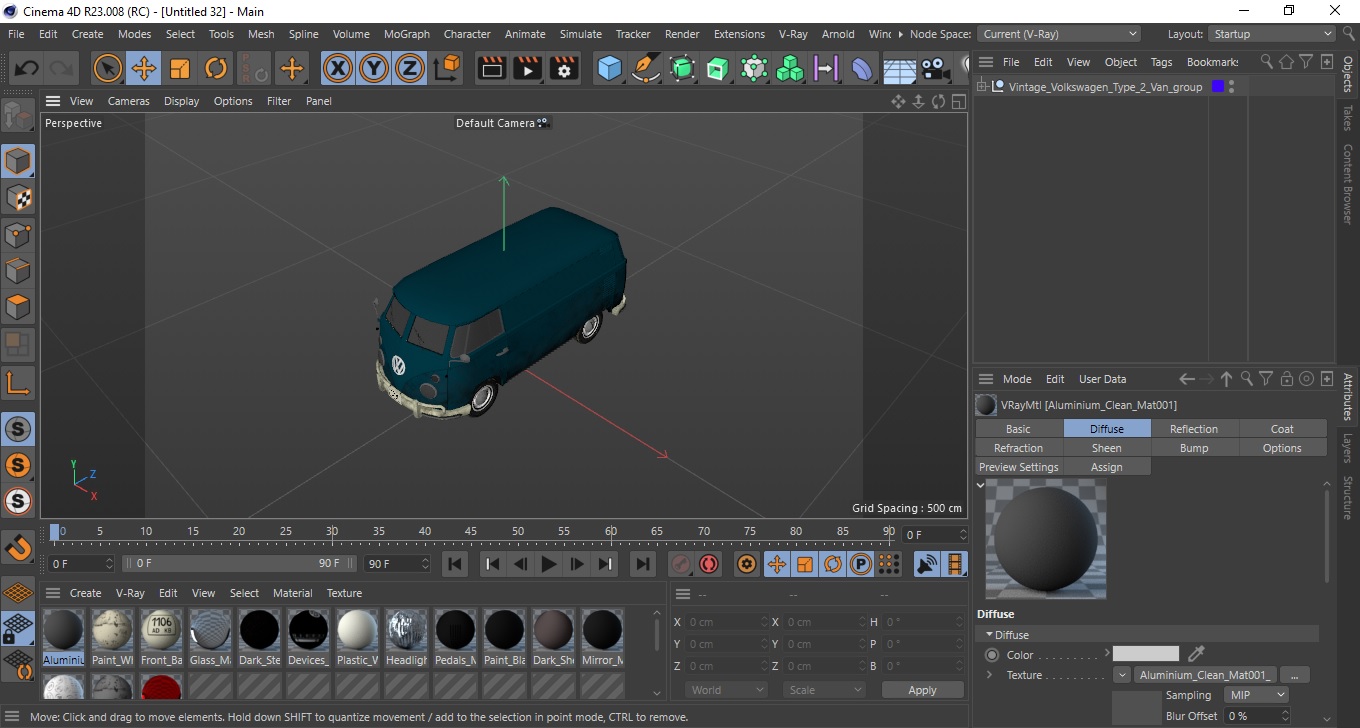The height and width of the screenshot is (728, 1360).
Task: Click Van group layer color swatch
Action: (x=1217, y=87)
